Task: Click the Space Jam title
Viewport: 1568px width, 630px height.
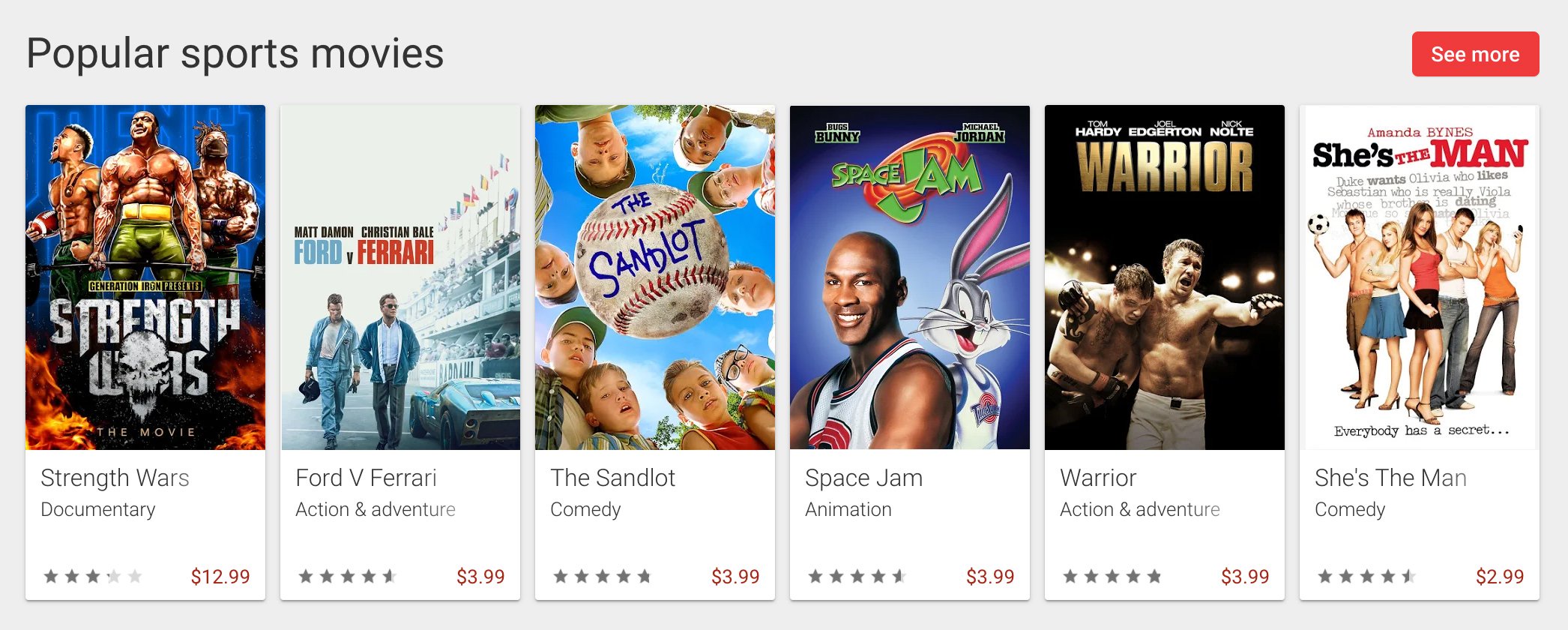Action: click(x=863, y=478)
